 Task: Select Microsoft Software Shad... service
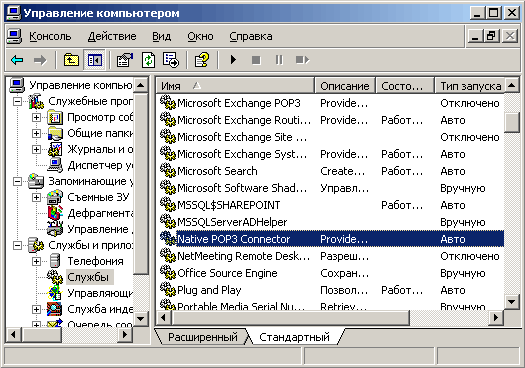242,188
